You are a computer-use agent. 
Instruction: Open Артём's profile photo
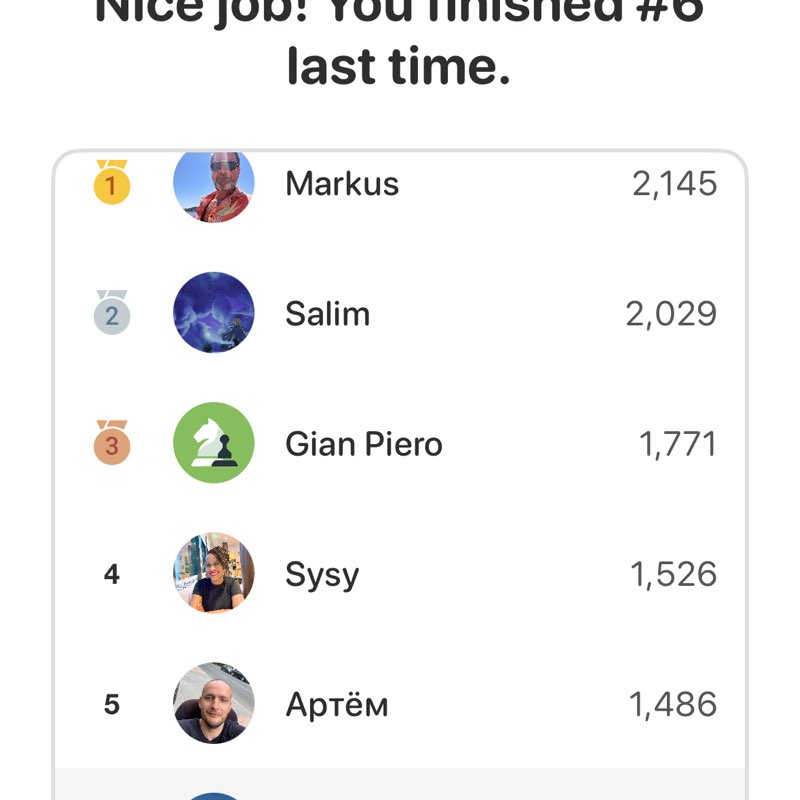(x=214, y=703)
